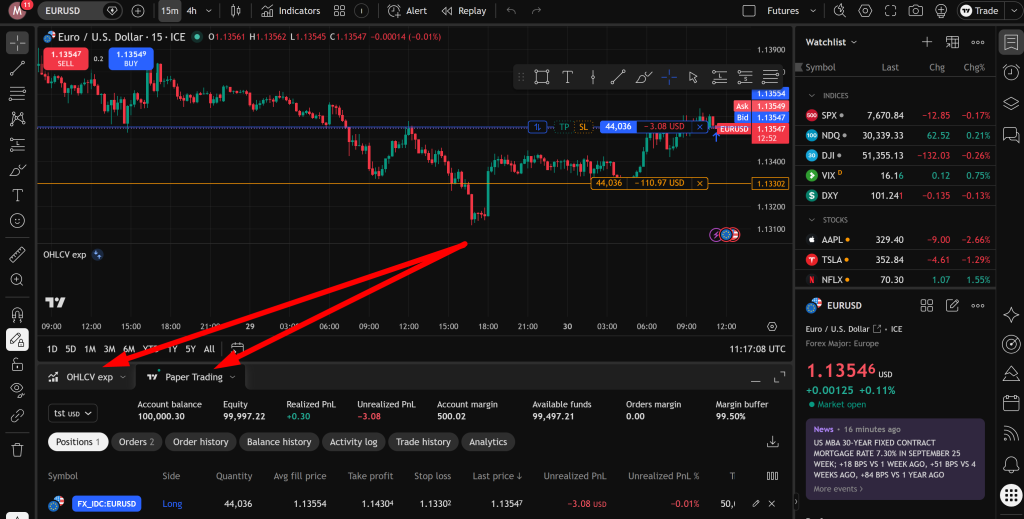This screenshot has height=519, width=1024.
Task: Open the economic calendar sidebar icon
Action: pos(1011,402)
